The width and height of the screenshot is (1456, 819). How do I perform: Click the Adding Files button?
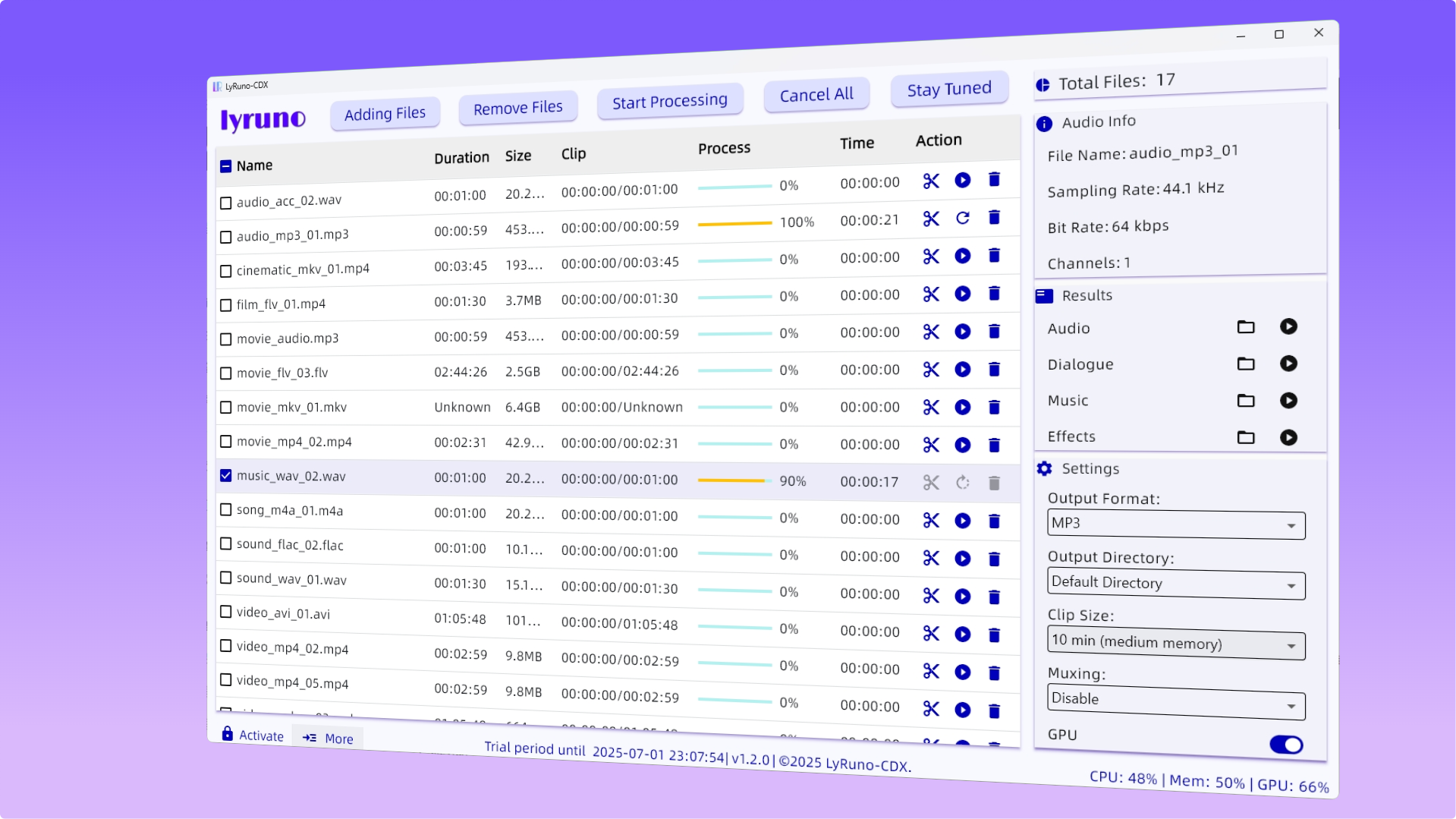pyautogui.click(x=385, y=115)
